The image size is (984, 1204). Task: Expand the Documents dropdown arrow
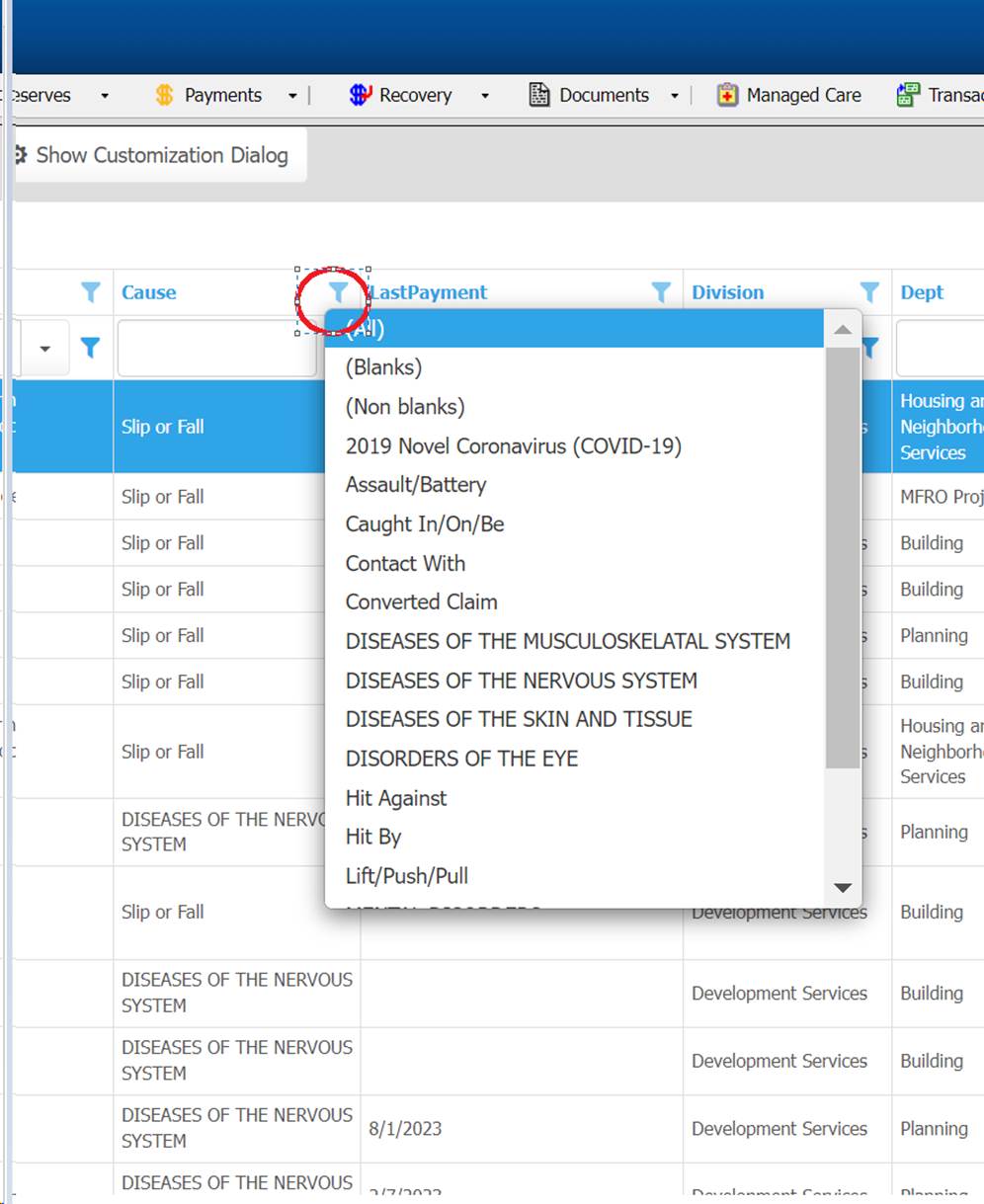click(x=674, y=95)
